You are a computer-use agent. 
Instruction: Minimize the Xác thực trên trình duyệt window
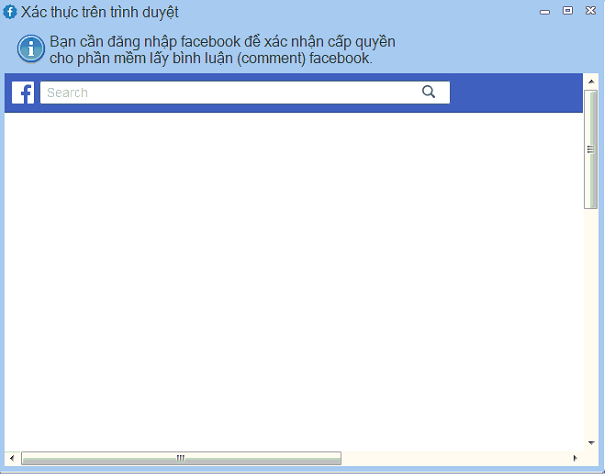click(545, 12)
